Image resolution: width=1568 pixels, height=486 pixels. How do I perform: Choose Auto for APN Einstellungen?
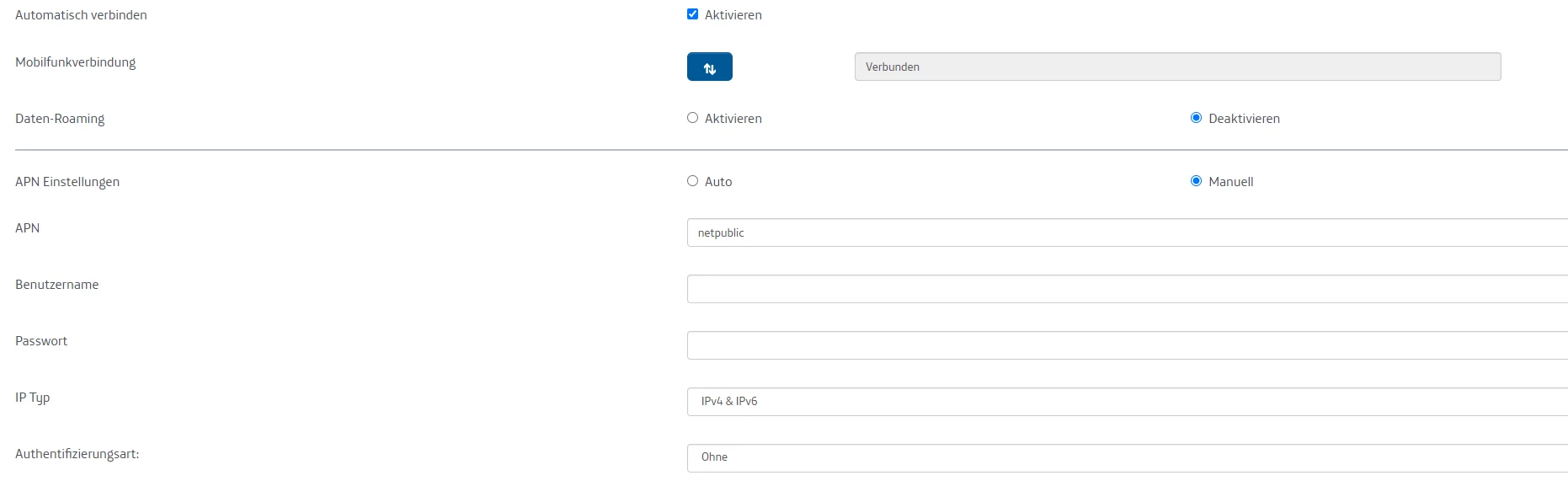693,181
